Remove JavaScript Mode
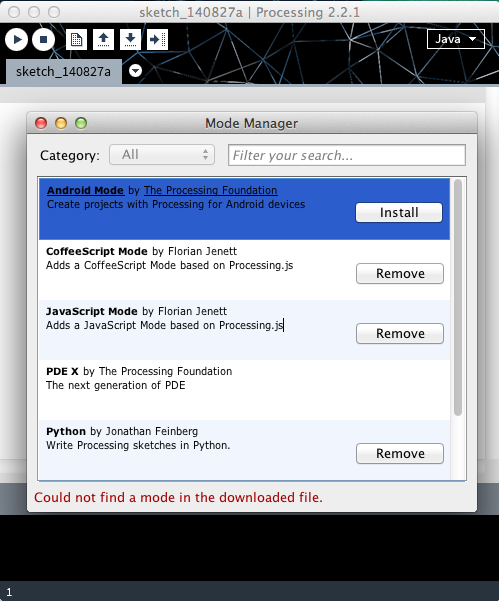 pos(400,333)
